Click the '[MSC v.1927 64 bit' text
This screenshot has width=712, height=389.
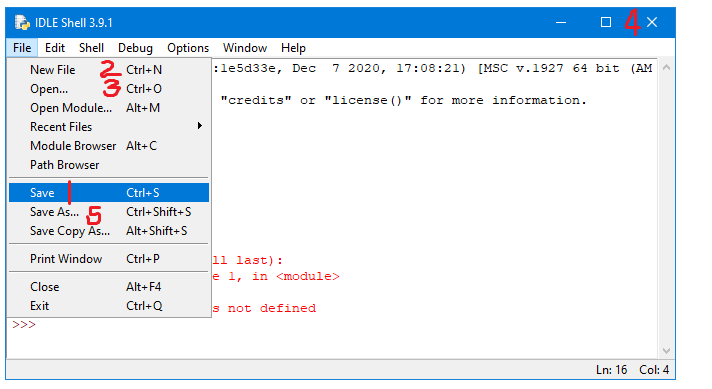tap(549, 69)
